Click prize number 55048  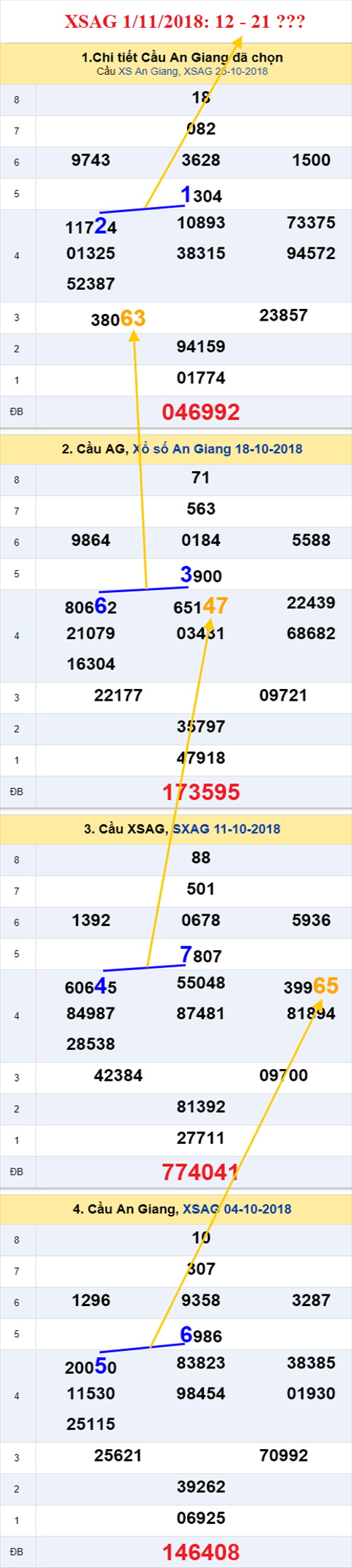click(201, 983)
